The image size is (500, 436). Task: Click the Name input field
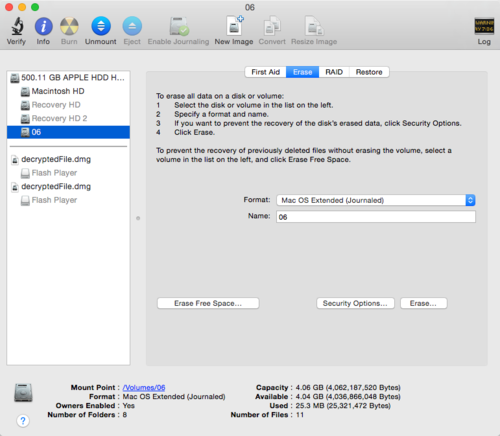pyautogui.click(x=376, y=217)
